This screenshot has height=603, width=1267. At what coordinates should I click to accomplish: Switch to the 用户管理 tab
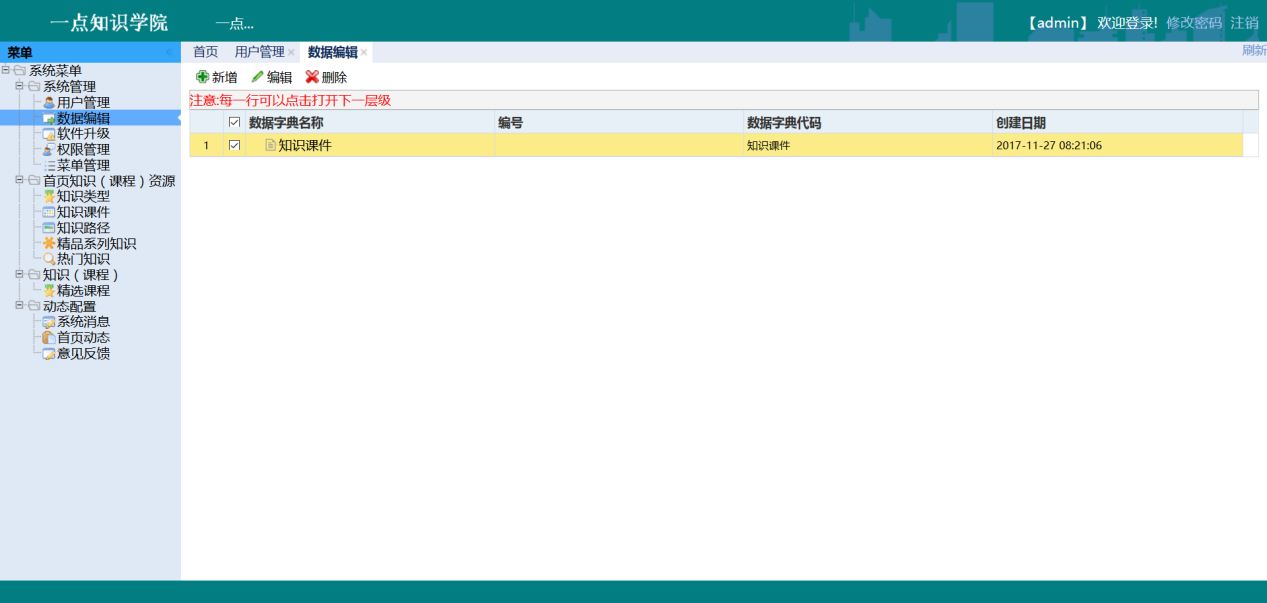259,52
